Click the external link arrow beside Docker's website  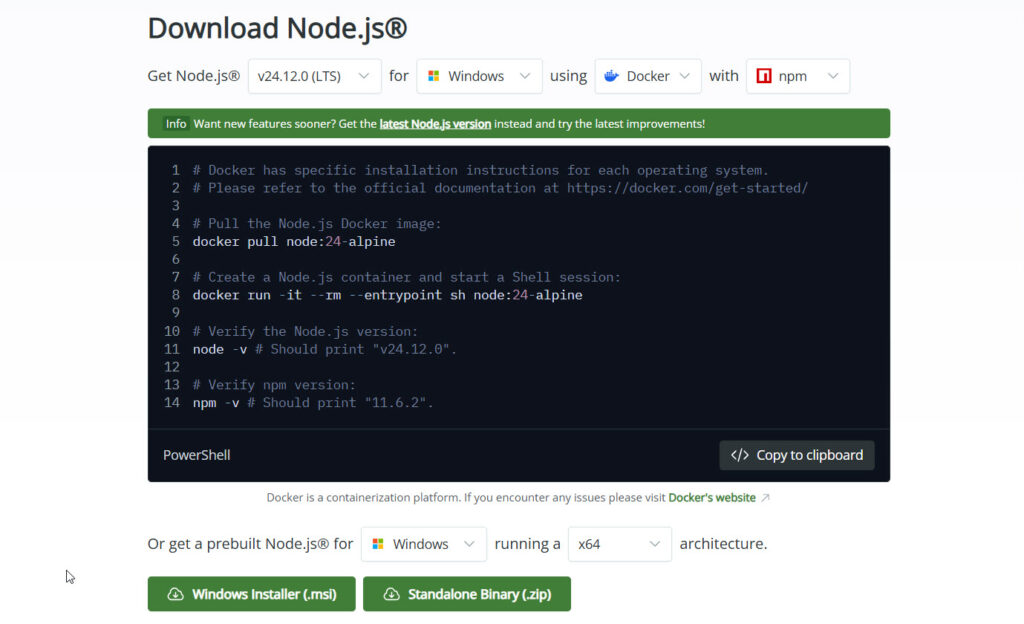click(x=766, y=497)
